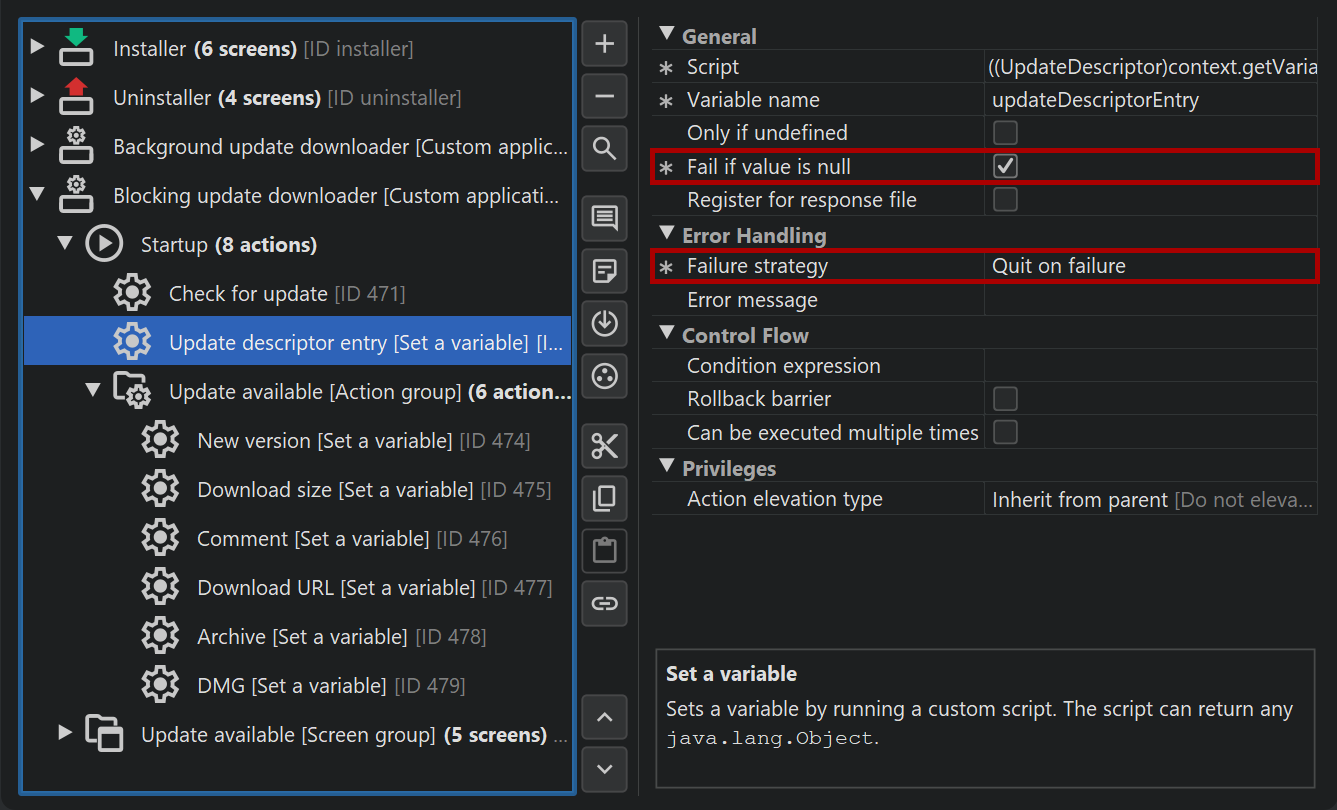Select Check for update action
The height and width of the screenshot is (810, 1337).
(248, 294)
